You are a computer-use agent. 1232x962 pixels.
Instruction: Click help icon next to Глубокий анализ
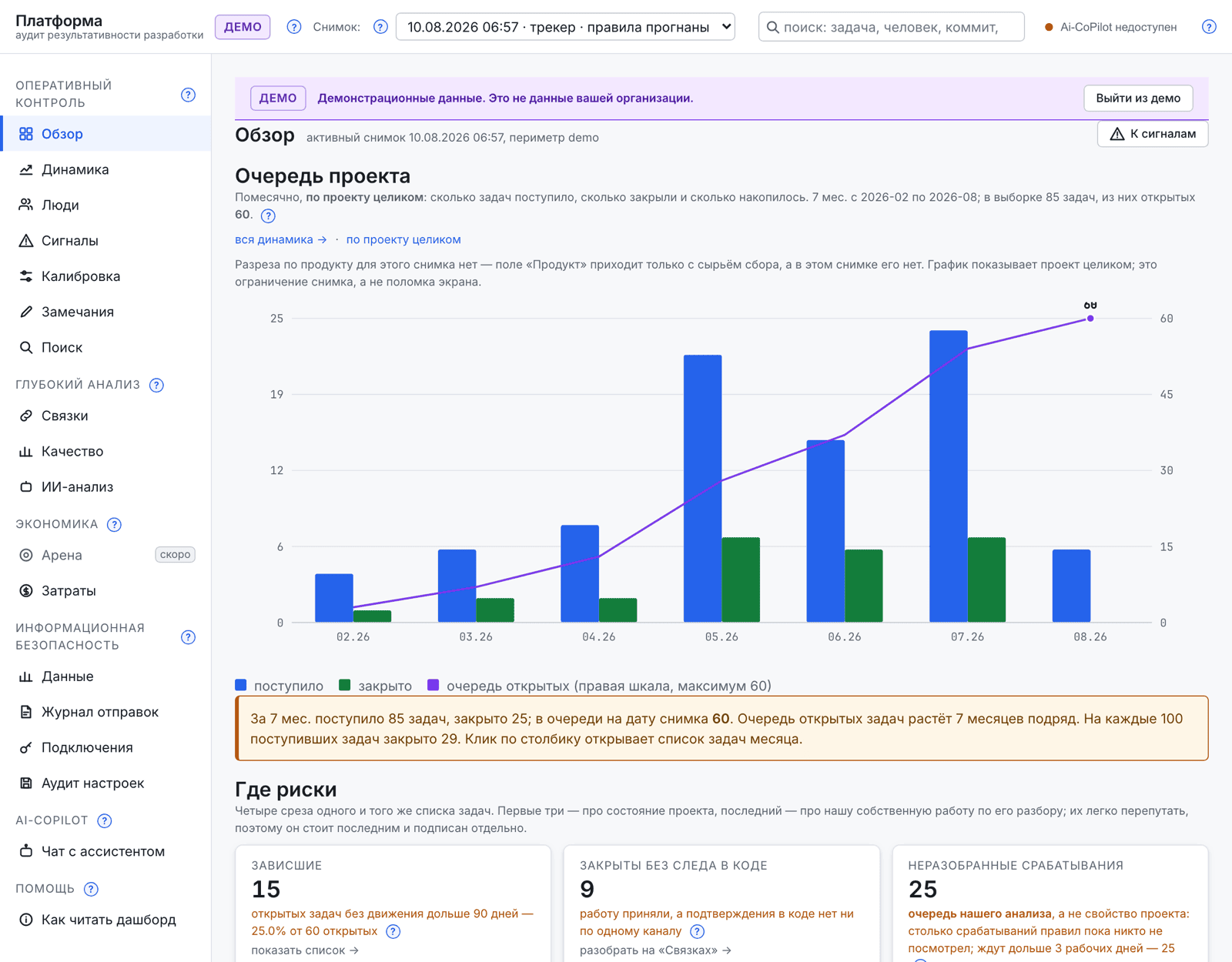(x=156, y=385)
